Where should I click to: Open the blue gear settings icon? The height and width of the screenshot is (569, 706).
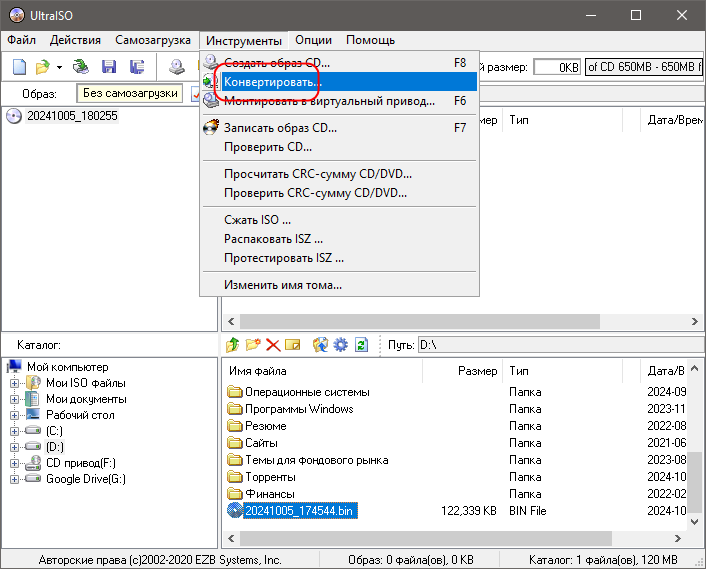coord(340,345)
